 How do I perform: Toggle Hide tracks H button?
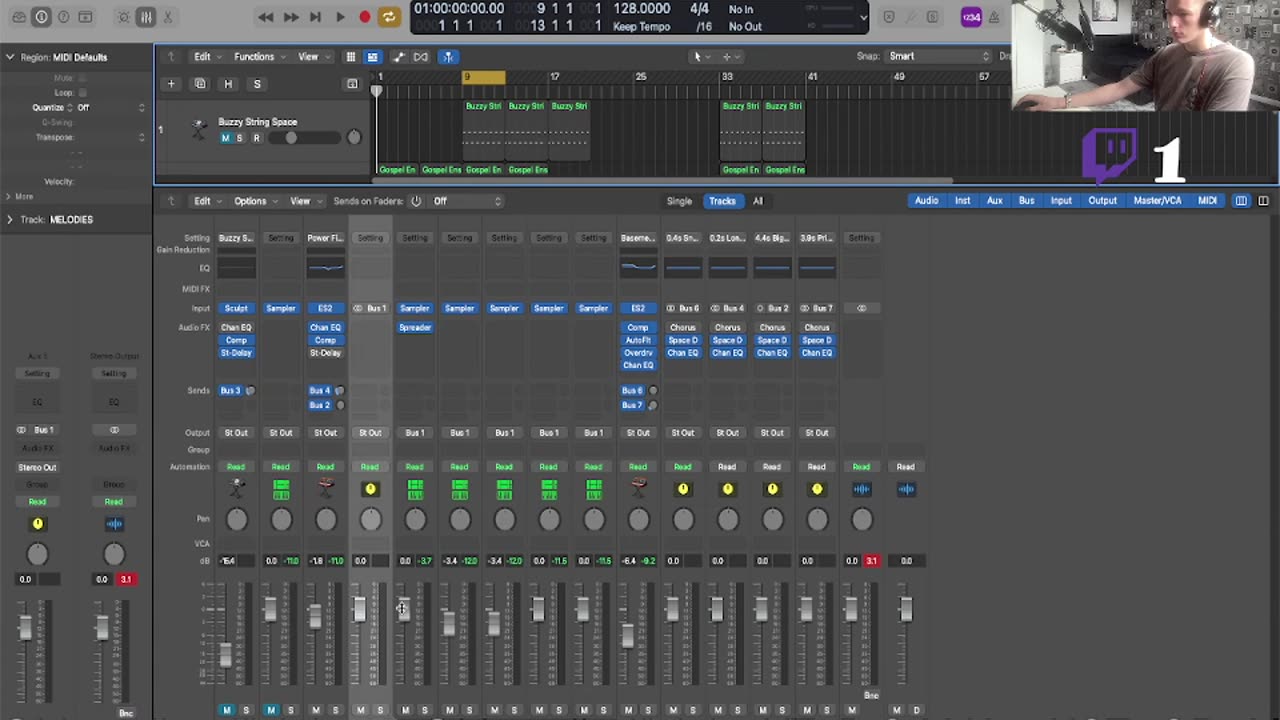(228, 84)
